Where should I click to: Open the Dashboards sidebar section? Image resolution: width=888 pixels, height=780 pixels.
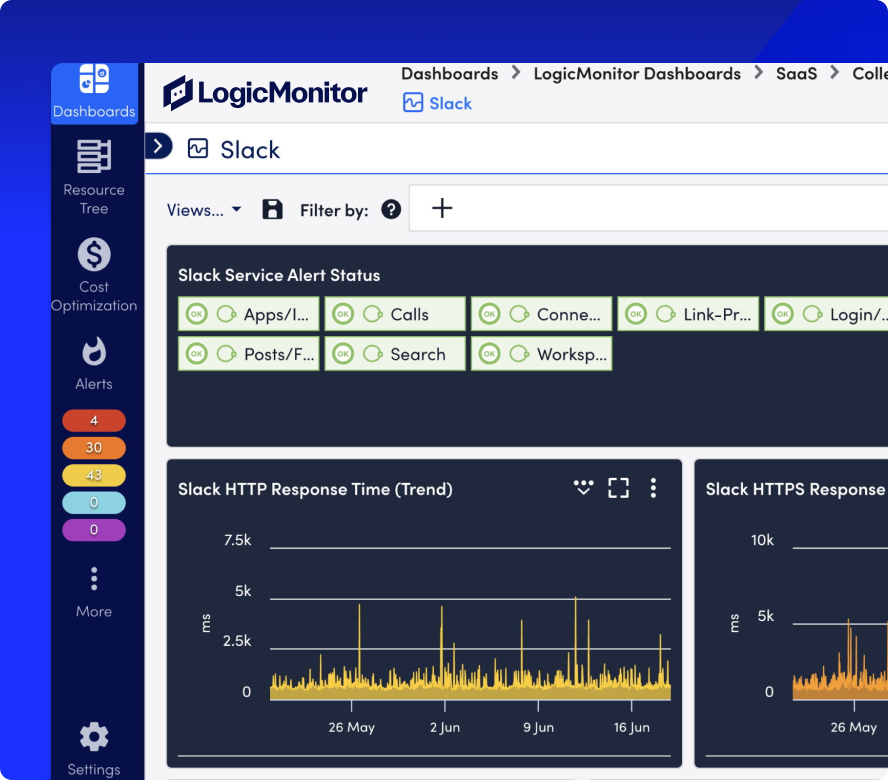click(94, 92)
